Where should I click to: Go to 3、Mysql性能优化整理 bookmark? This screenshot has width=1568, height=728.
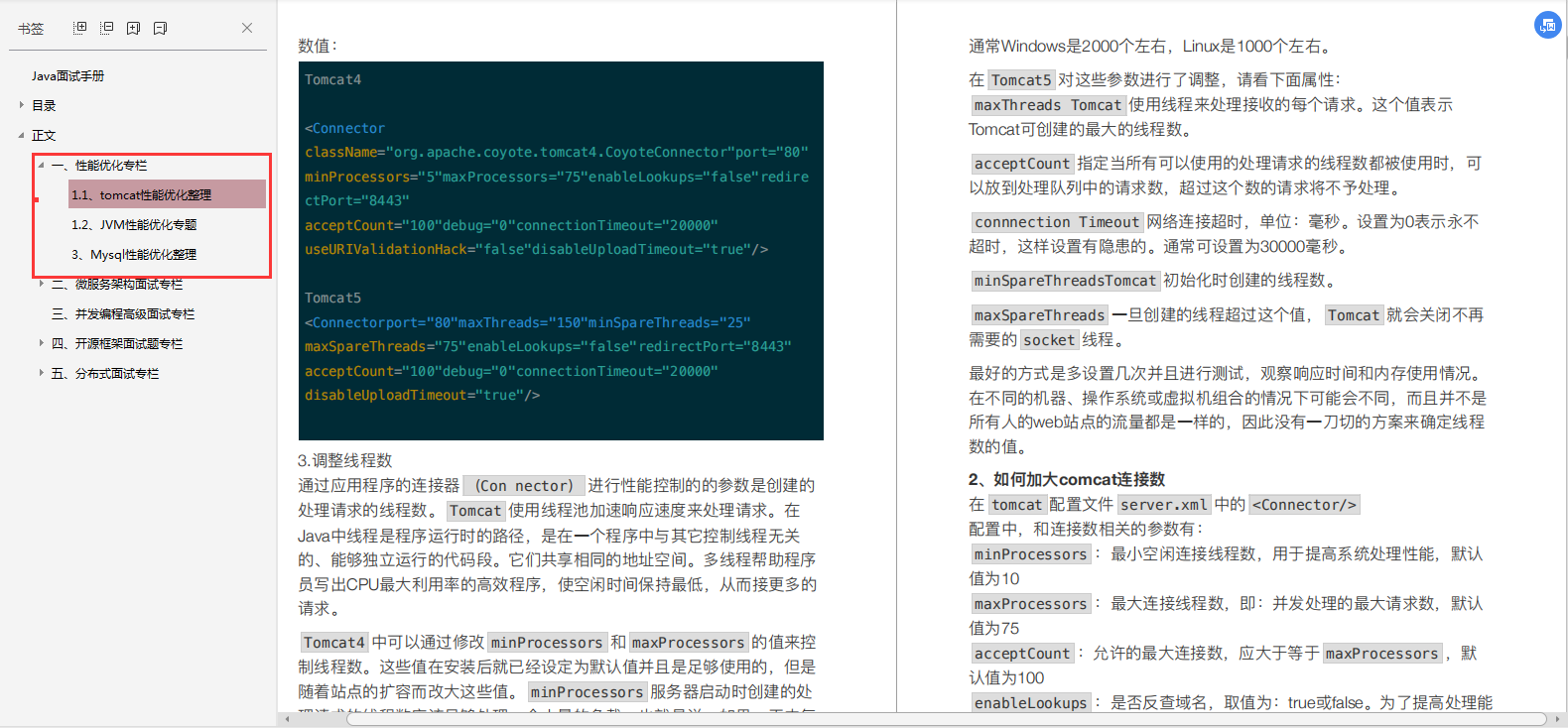134,255
